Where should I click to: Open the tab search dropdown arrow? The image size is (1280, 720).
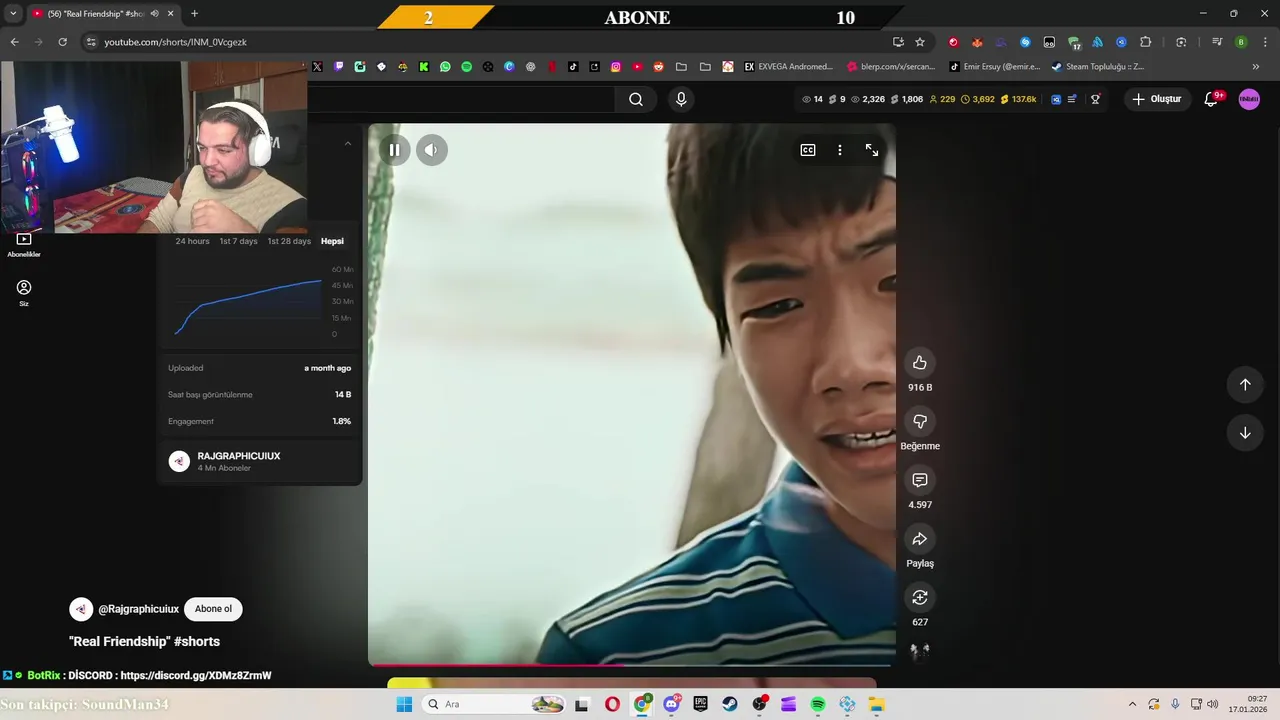13,14
